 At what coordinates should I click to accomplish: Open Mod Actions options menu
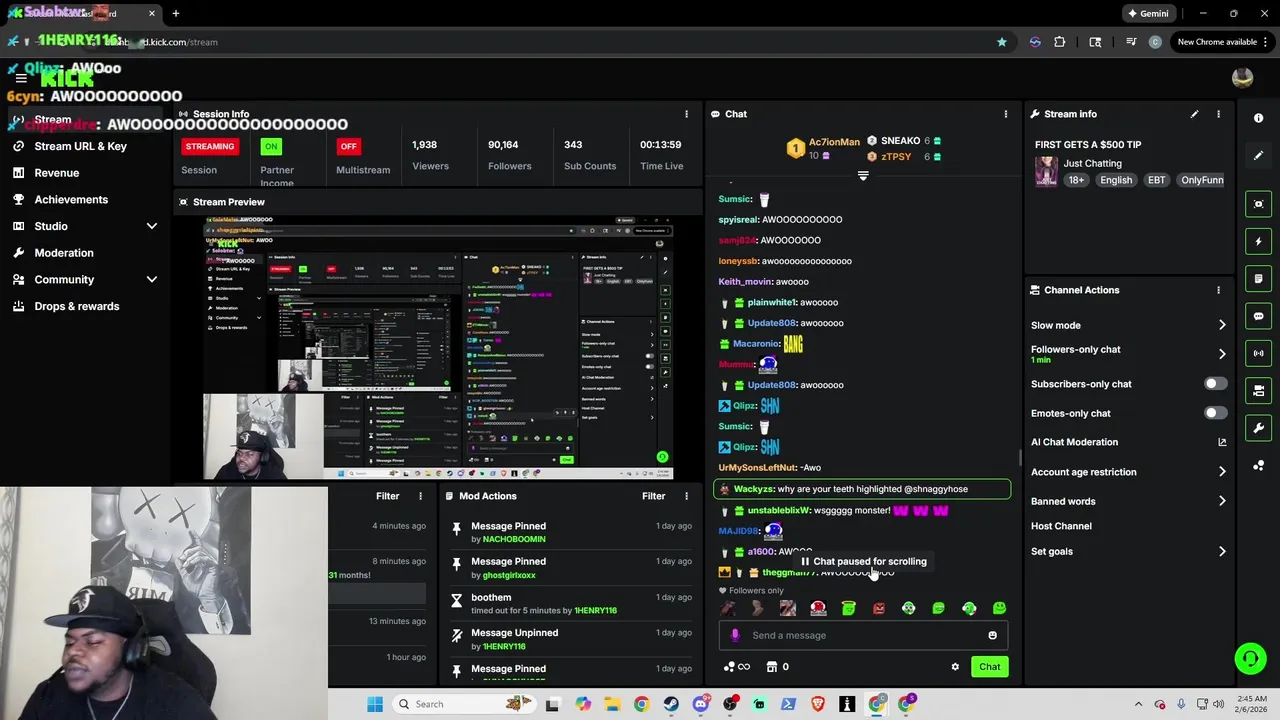686,496
